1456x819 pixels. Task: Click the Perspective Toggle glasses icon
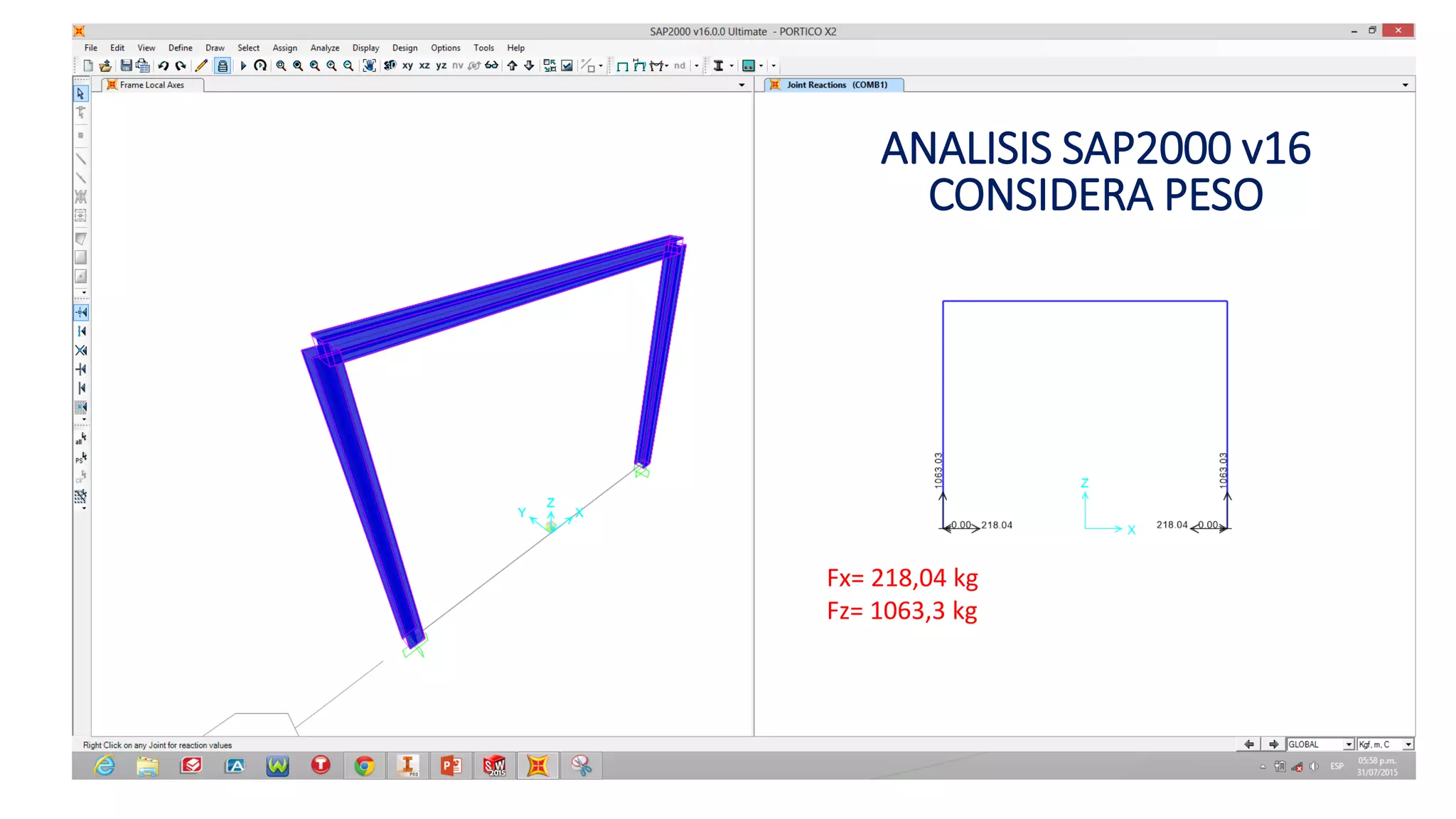click(491, 65)
